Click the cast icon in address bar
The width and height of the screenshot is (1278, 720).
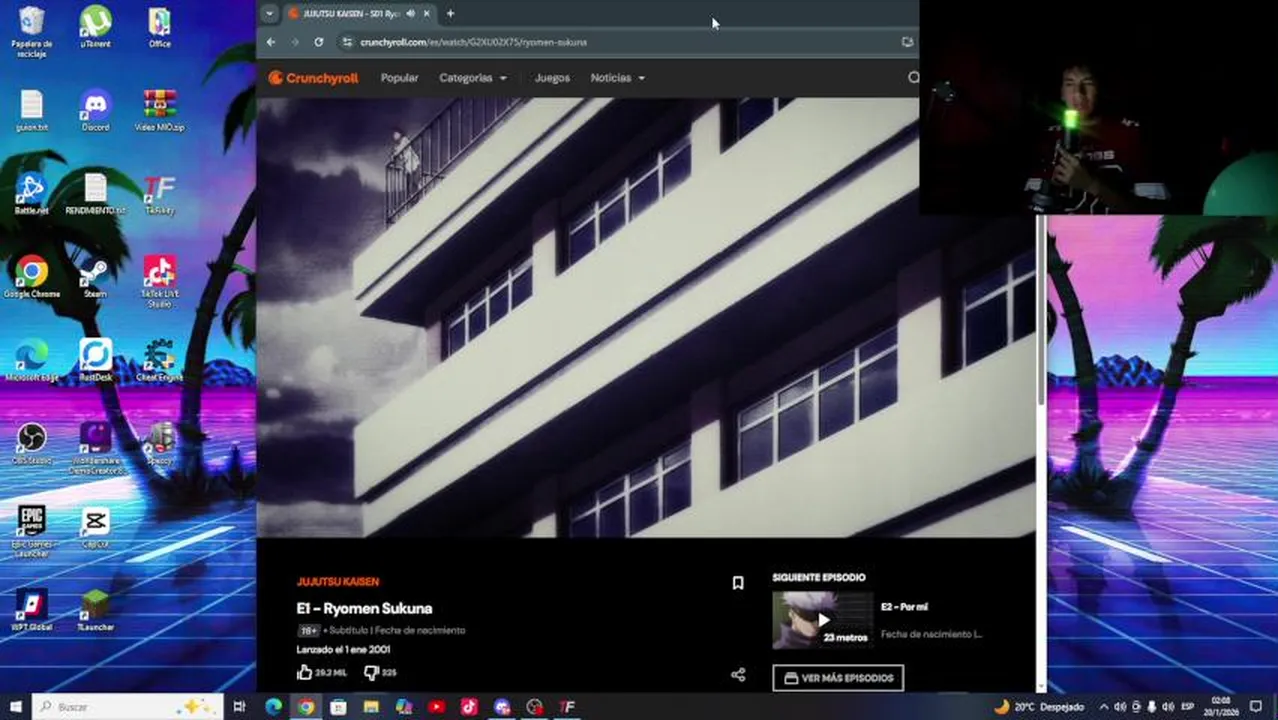coord(907,42)
